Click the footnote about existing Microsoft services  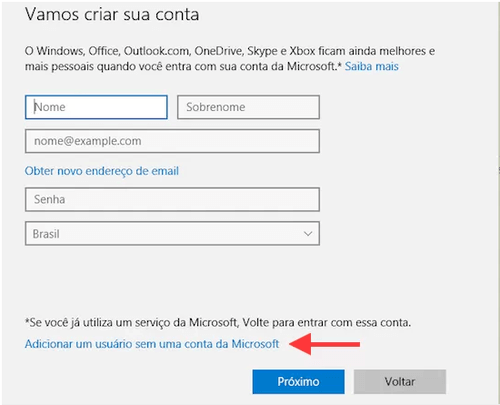point(218,322)
